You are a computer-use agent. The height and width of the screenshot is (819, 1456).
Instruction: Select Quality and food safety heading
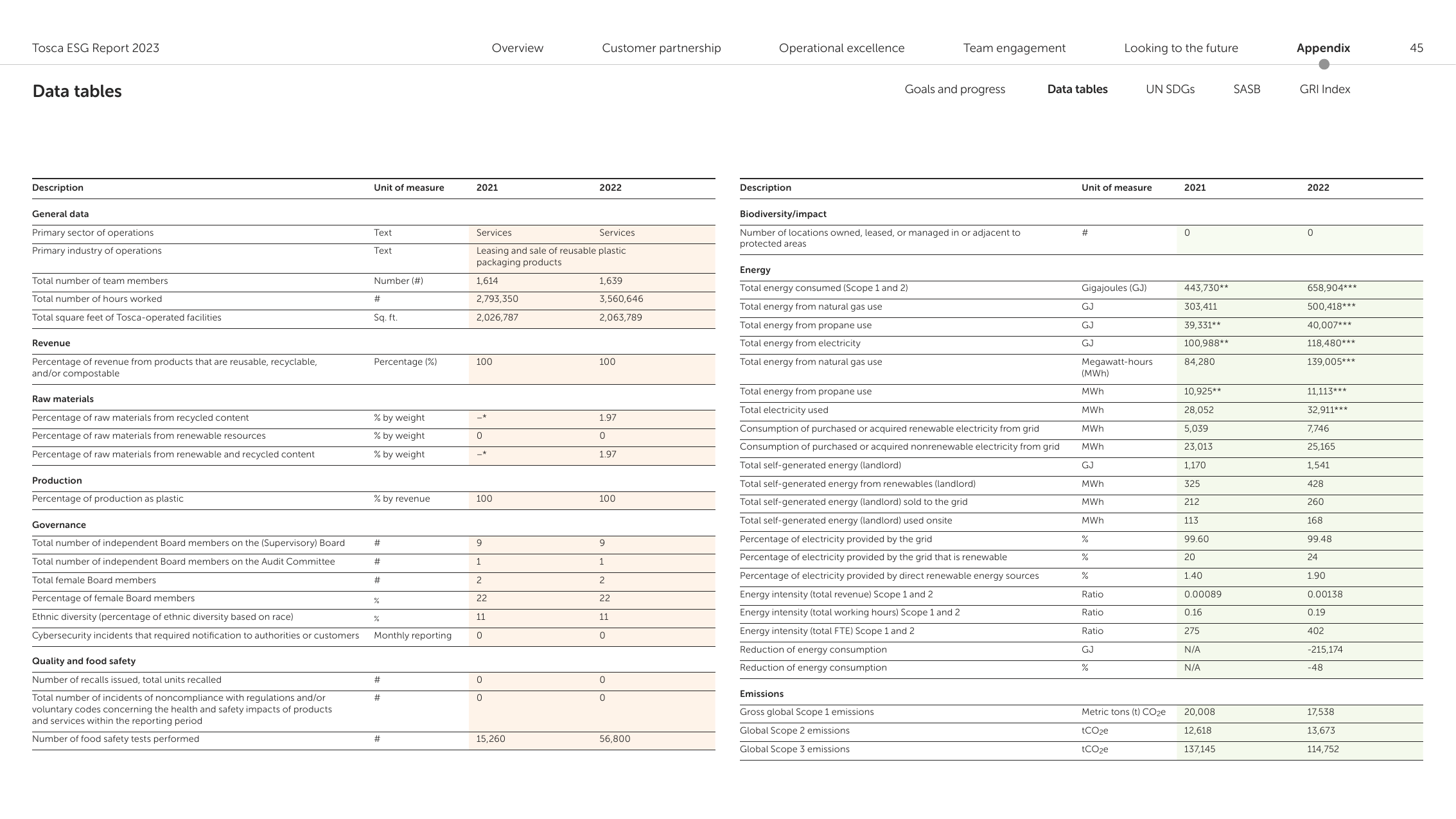coord(83,661)
